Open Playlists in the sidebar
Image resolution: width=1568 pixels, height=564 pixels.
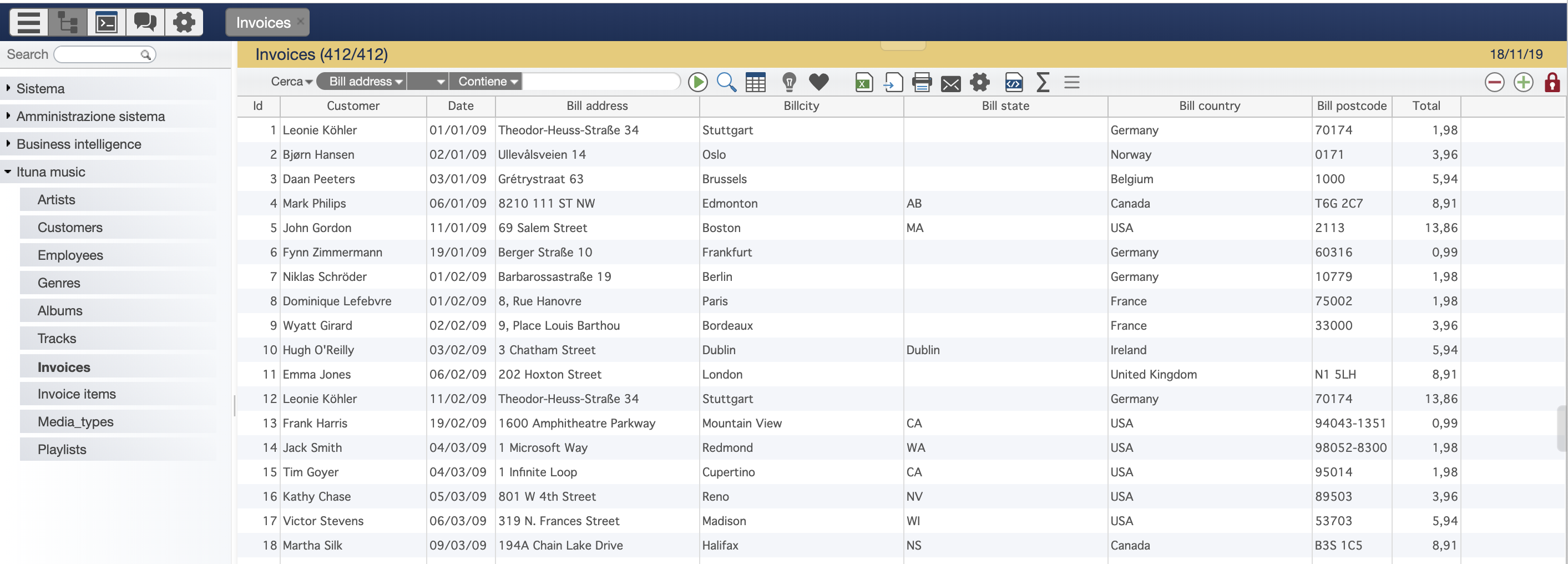pos(118,450)
